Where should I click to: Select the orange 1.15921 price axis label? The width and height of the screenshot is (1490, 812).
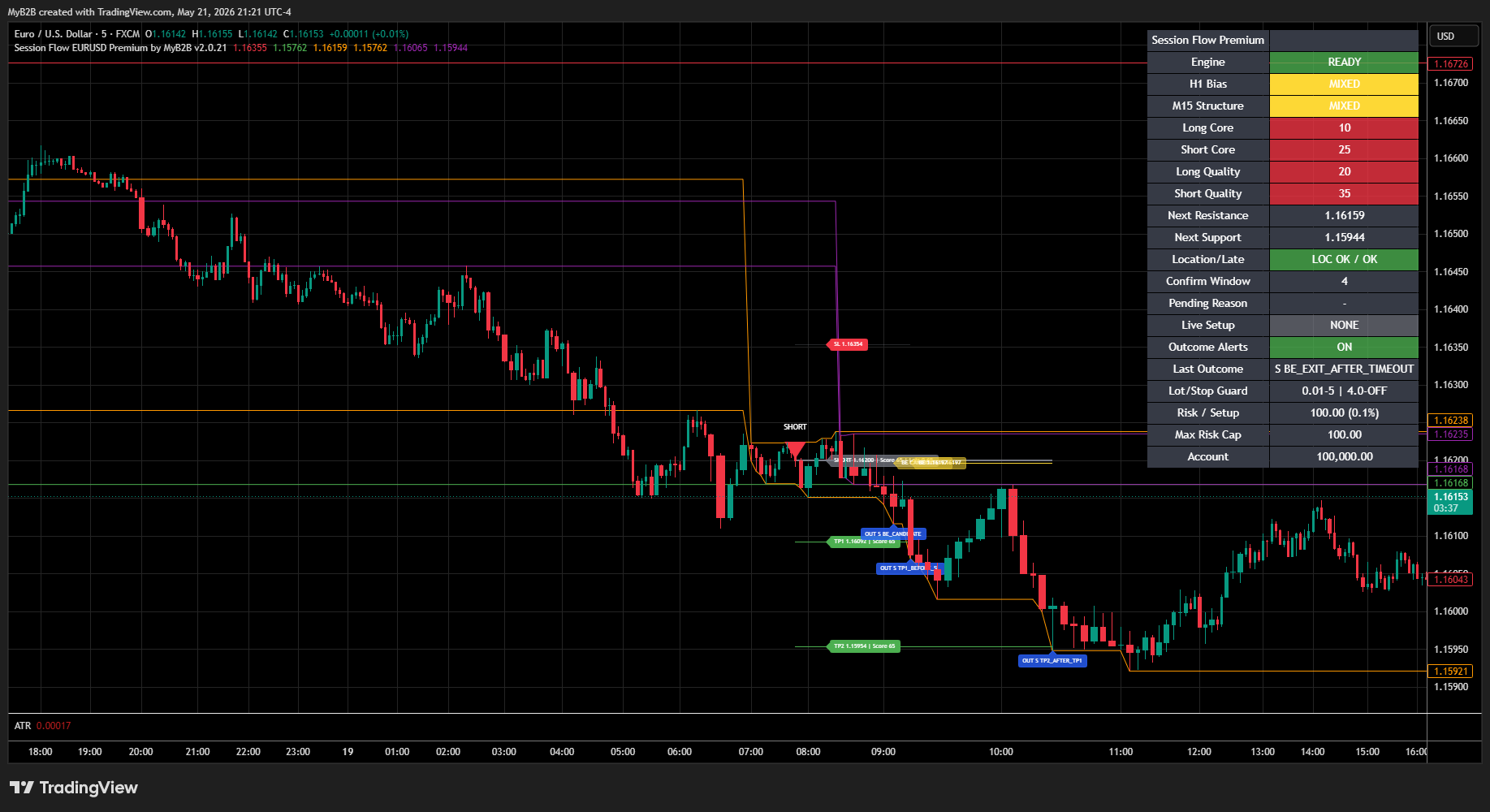pyautogui.click(x=1450, y=672)
